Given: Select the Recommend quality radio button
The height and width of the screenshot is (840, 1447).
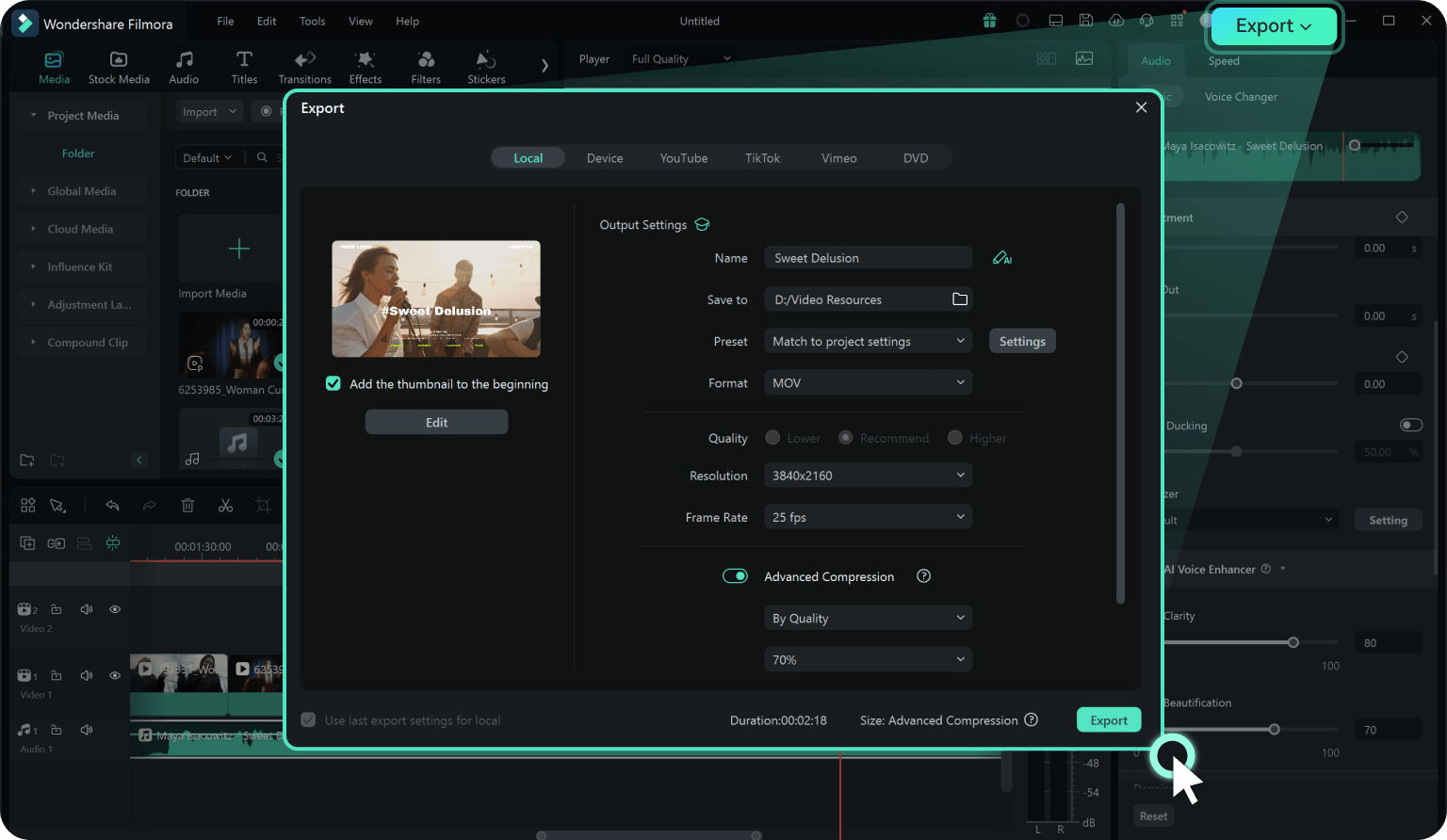Looking at the screenshot, I should click(846, 438).
